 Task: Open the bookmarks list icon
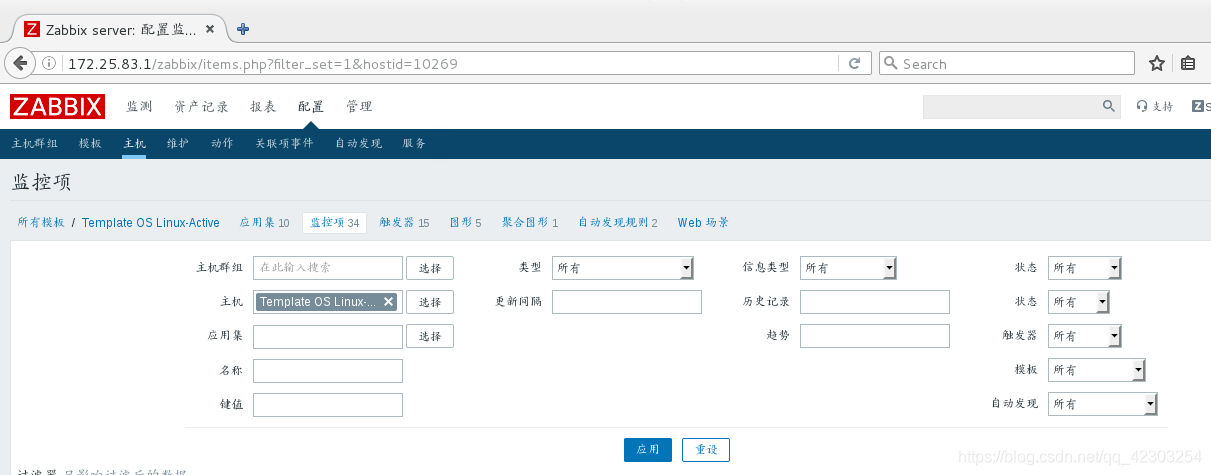pos(1188,63)
